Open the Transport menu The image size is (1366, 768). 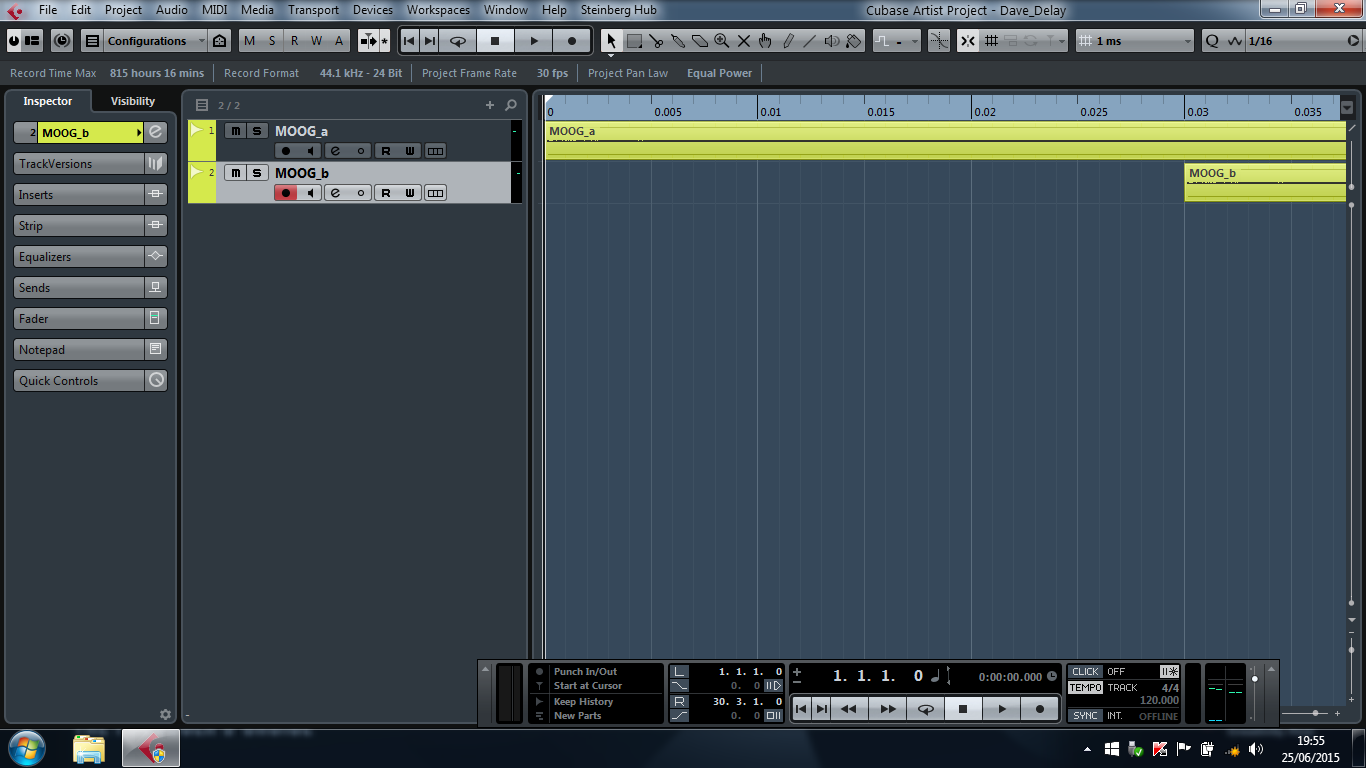click(313, 10)
